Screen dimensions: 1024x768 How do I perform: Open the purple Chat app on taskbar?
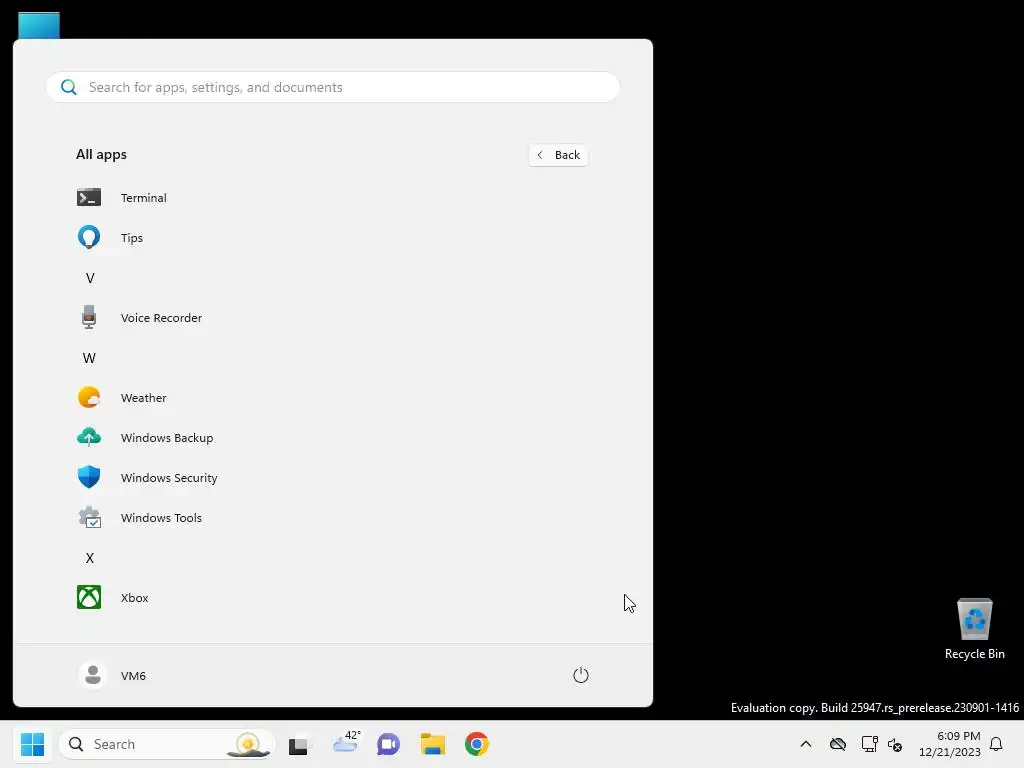(x=389, y=744)
